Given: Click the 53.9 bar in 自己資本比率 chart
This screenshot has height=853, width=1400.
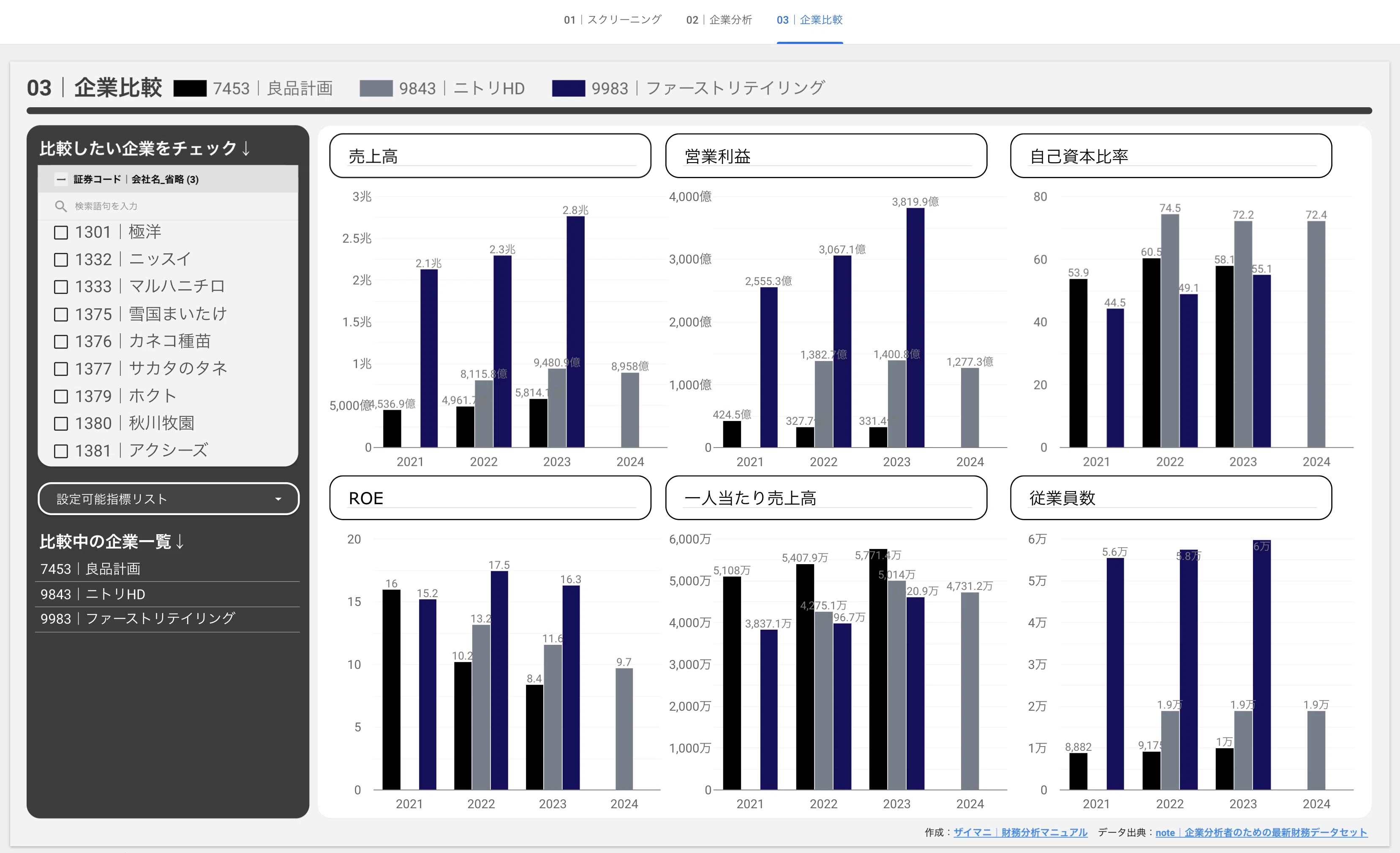Looking at the screenshot, I should [1078, 364].
